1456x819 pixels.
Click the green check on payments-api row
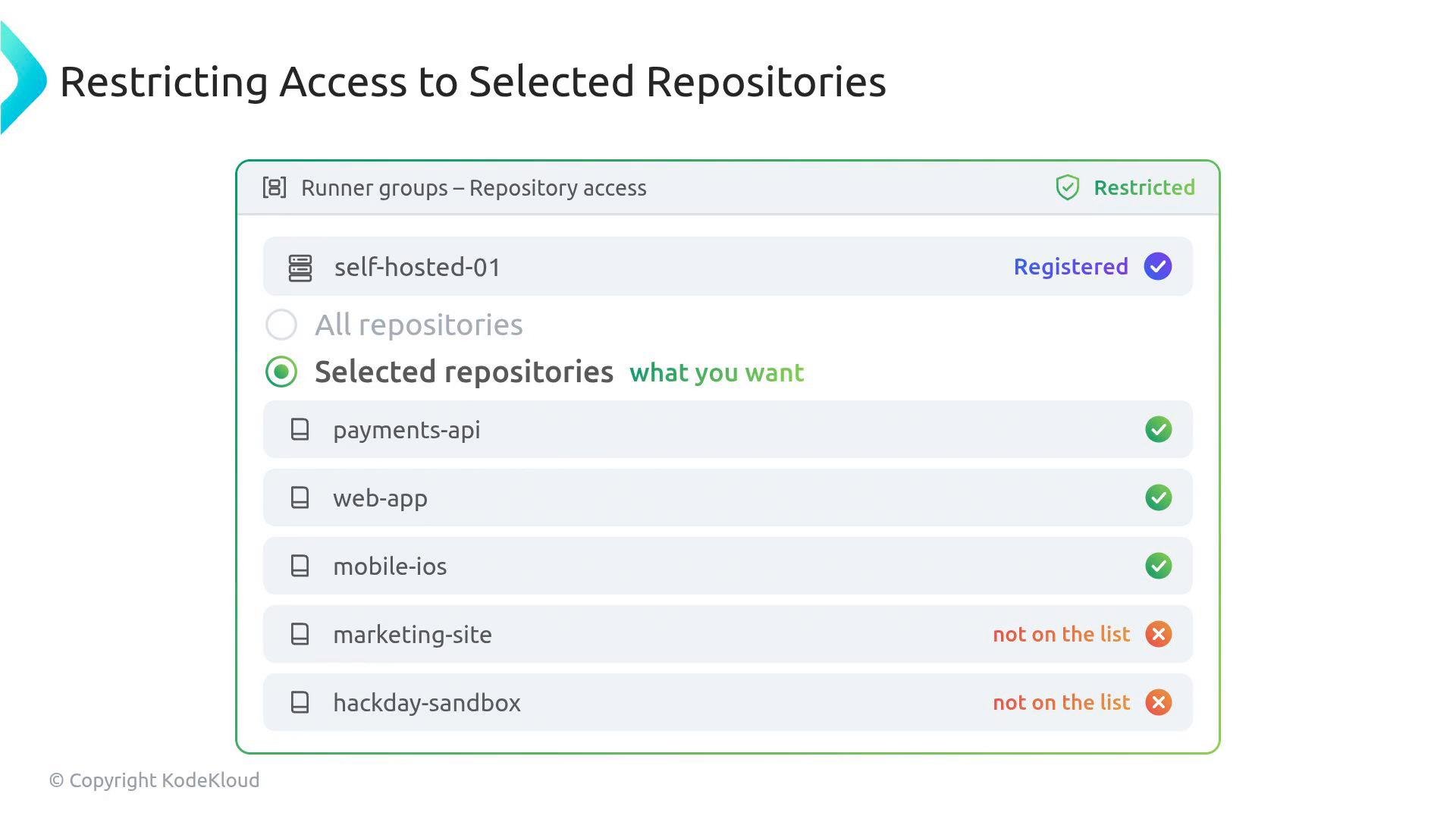(x=1158, y=429)
